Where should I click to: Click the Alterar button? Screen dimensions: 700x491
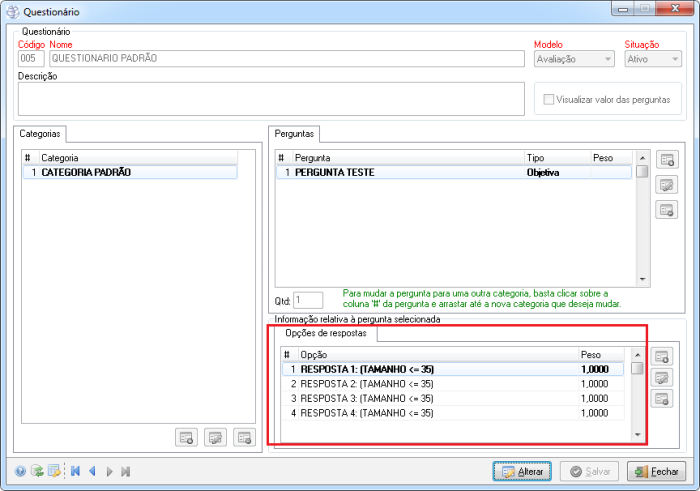point(522,471)
